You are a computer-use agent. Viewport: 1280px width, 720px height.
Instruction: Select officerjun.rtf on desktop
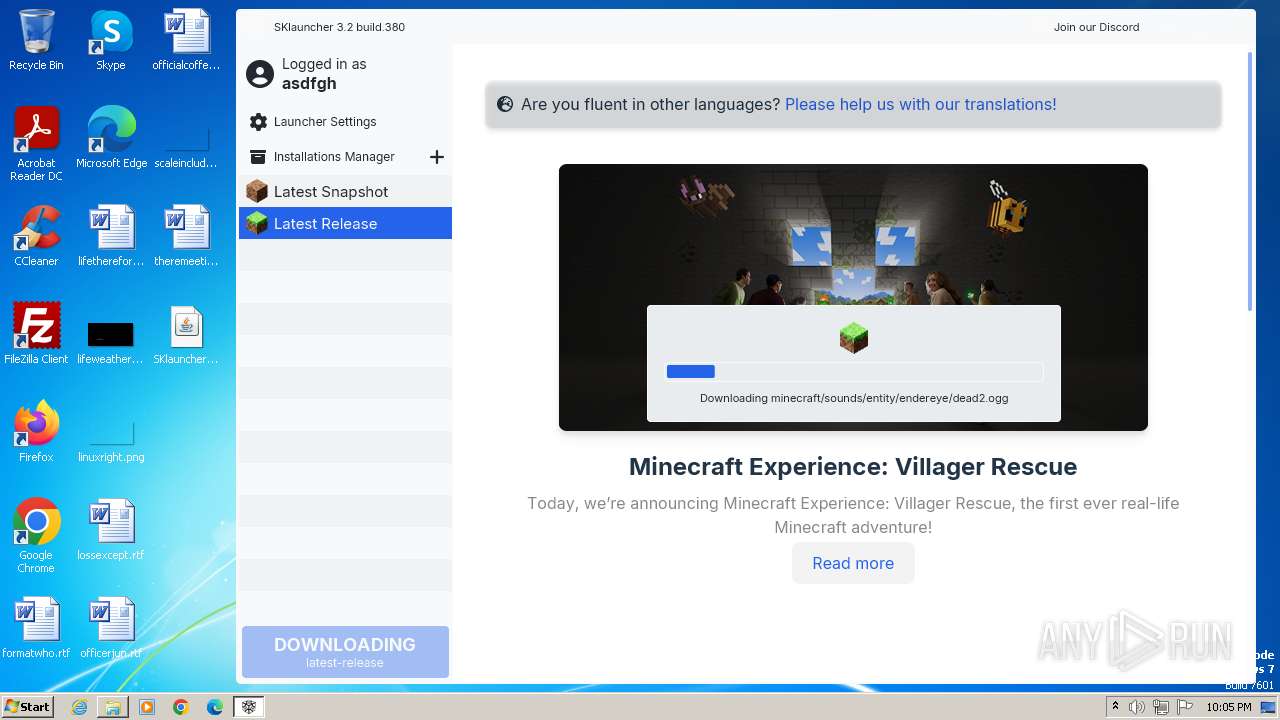(x=111, y=628)
